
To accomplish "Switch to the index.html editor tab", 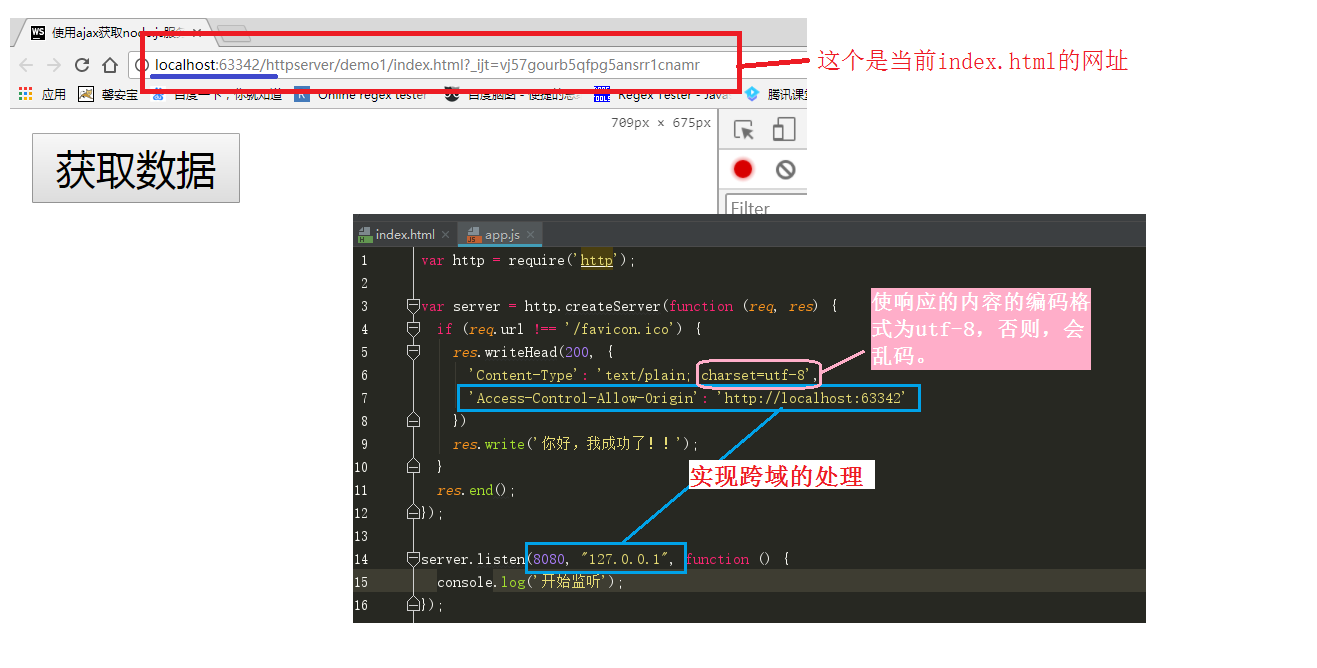I will pyautogui.click(x=405, y=235).
